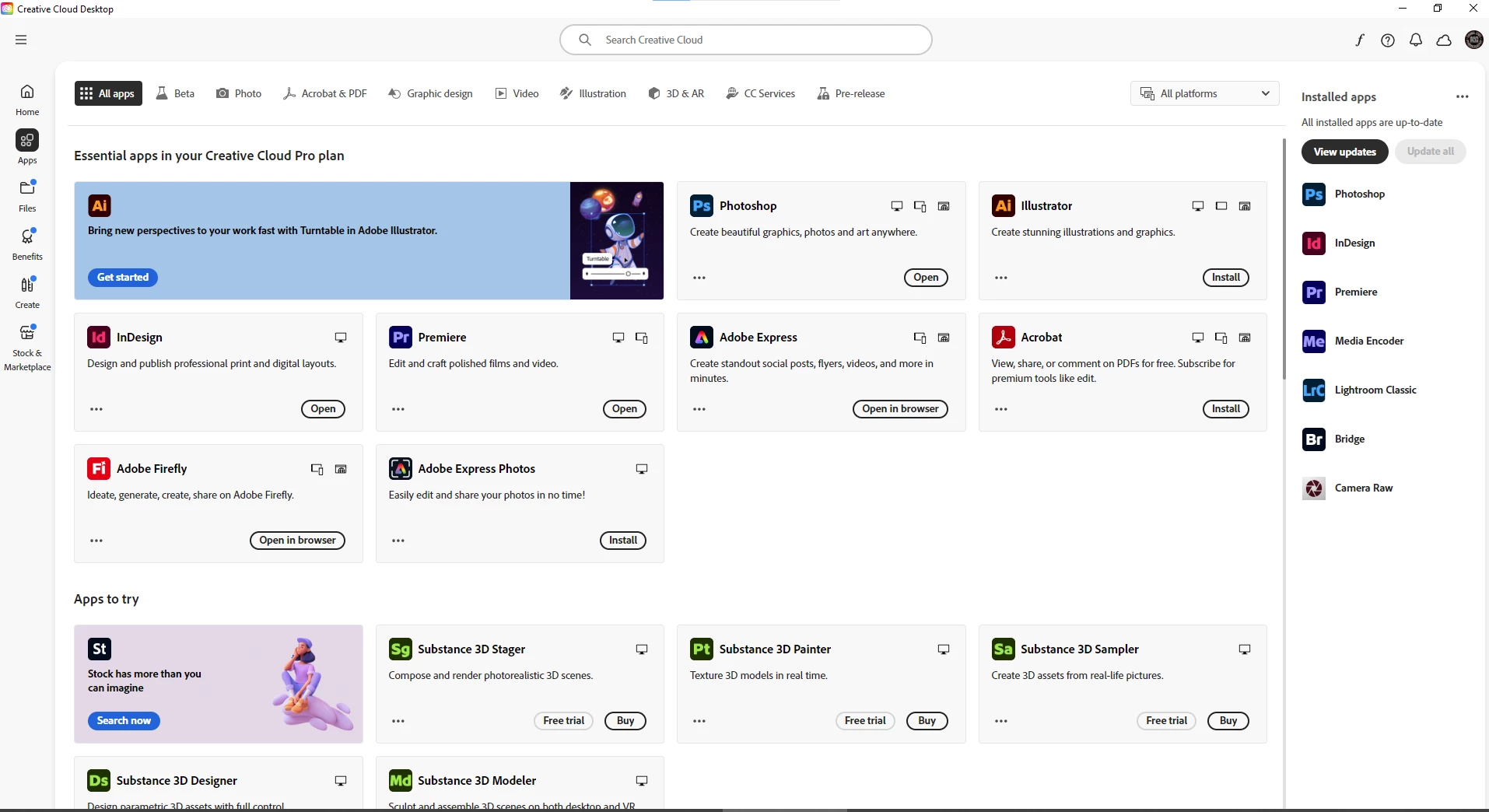Click the Substance 3D Painter icon

pos(702,649)
